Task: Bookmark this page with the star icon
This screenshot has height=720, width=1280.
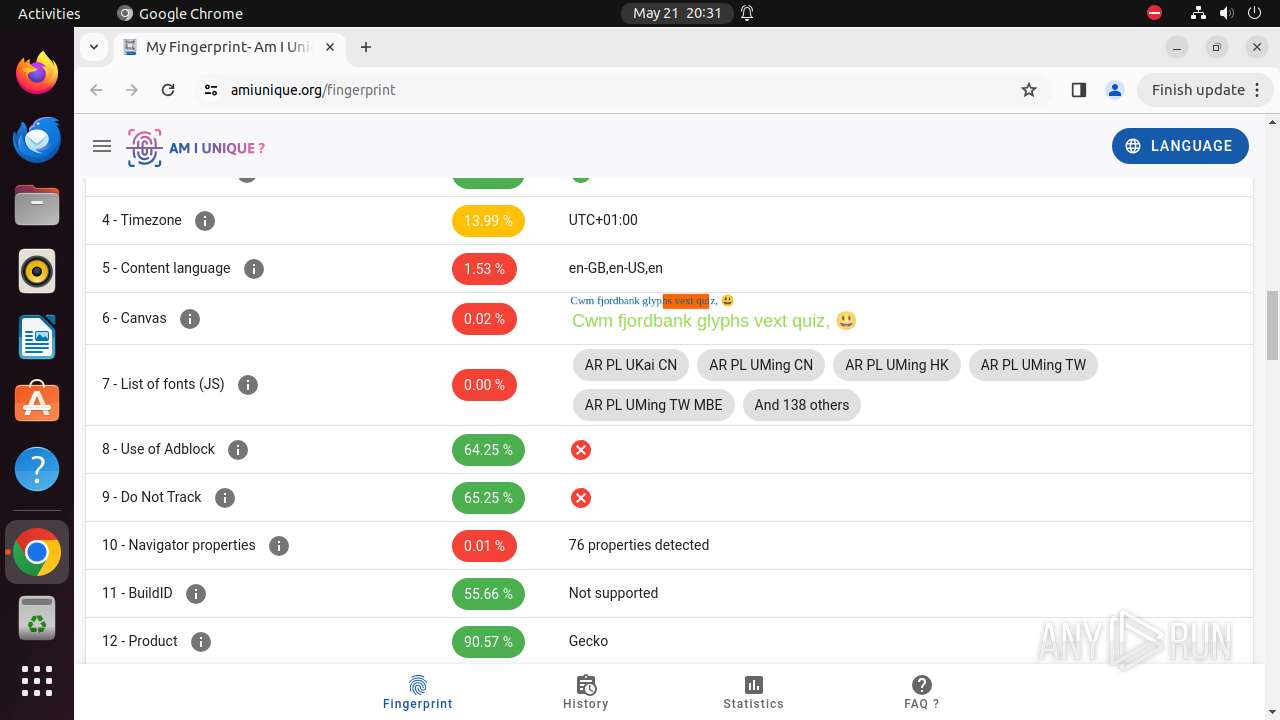Action: [1029, 90]
